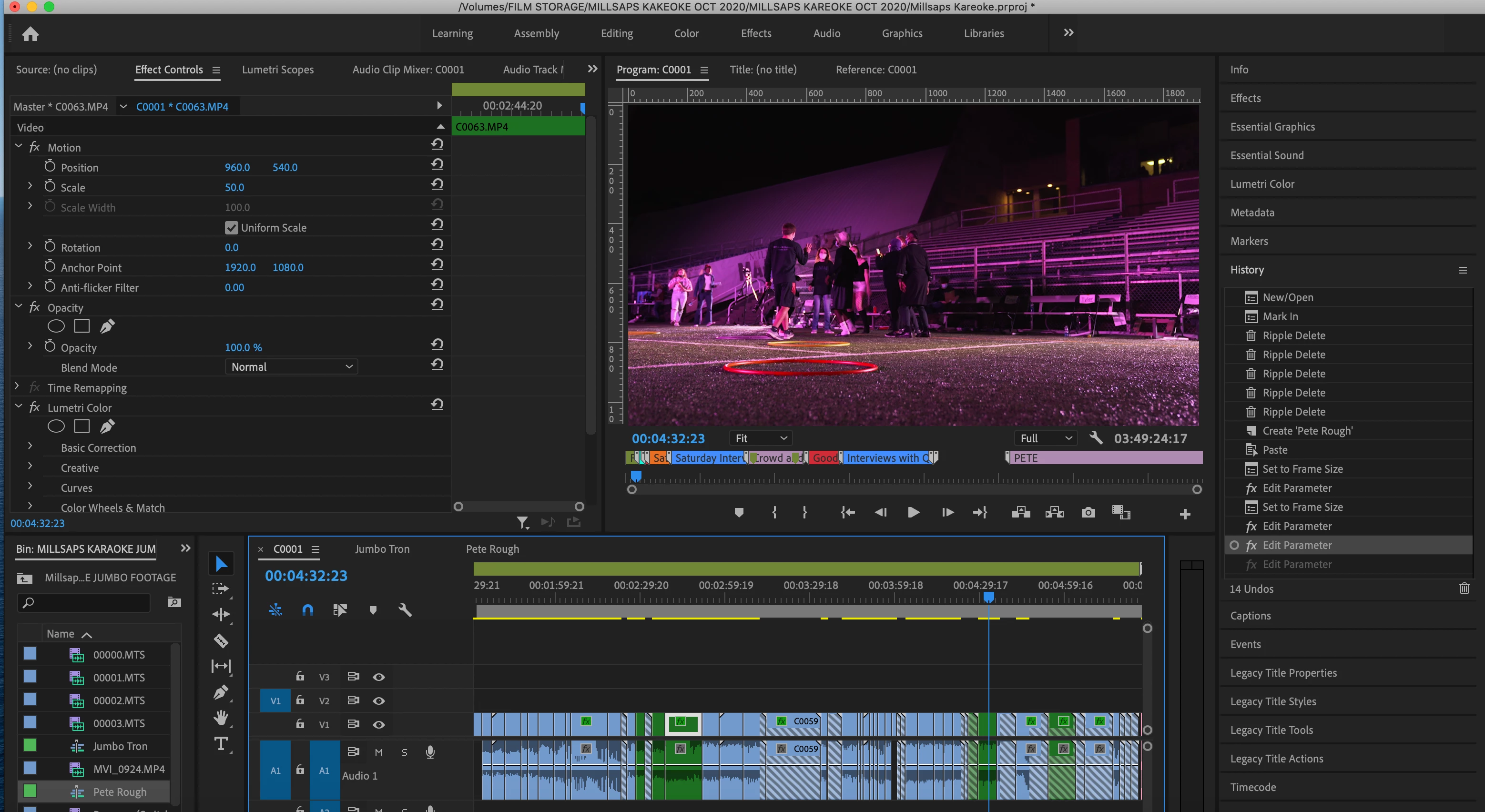Click the Export Frame camera icon
This screenshot has height=812, width=1485.
tap(1088, 512)
